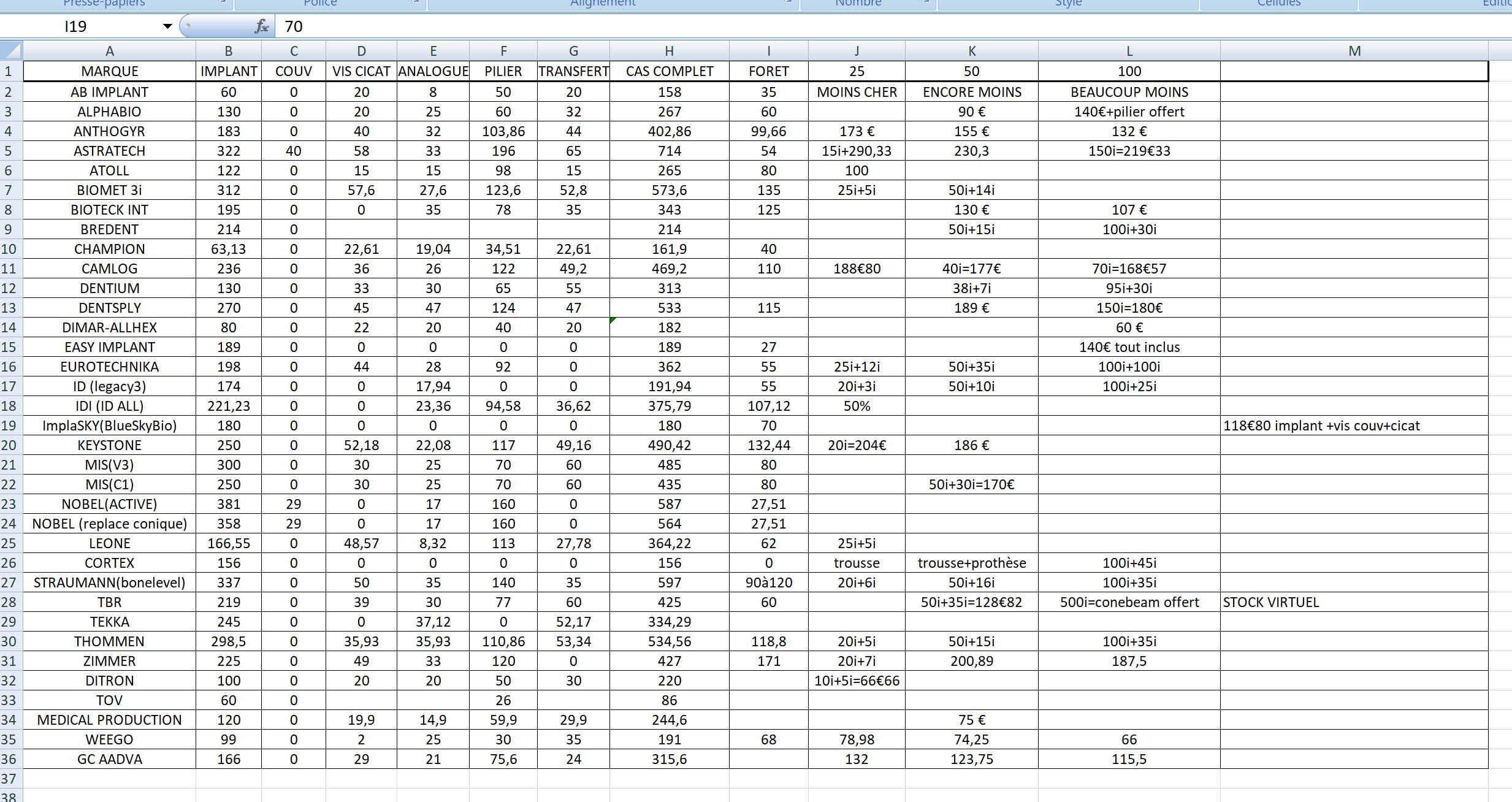Viewport: 1512px width, 802px height.
Task: Click the MARQUE header cell
Action: pos(109,71)
